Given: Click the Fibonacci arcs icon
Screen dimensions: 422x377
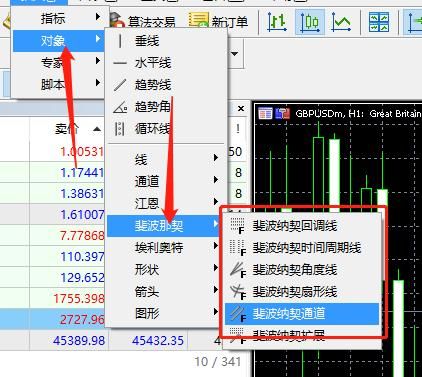Looking at the screenshot, I should click(x=238, y=270).
